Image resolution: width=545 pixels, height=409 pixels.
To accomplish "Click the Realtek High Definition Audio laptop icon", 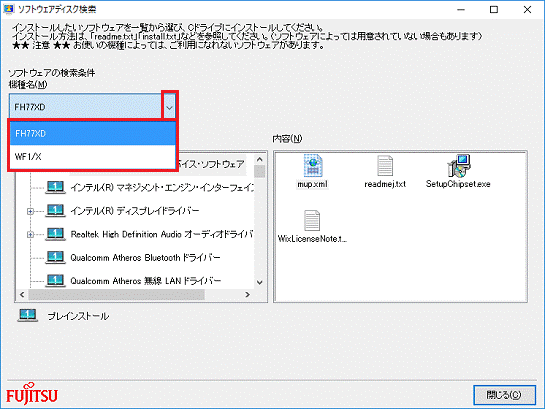I will point(55,234).
